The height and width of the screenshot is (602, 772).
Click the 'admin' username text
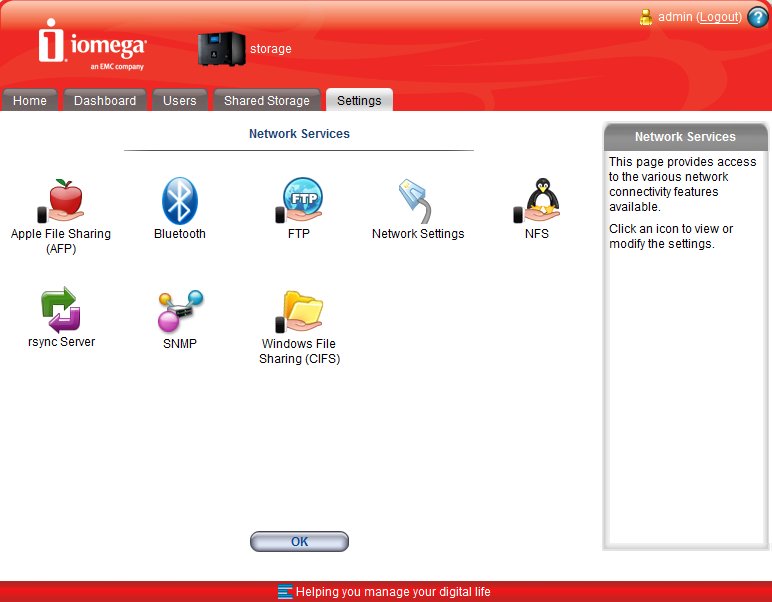(x=675, y=17)
